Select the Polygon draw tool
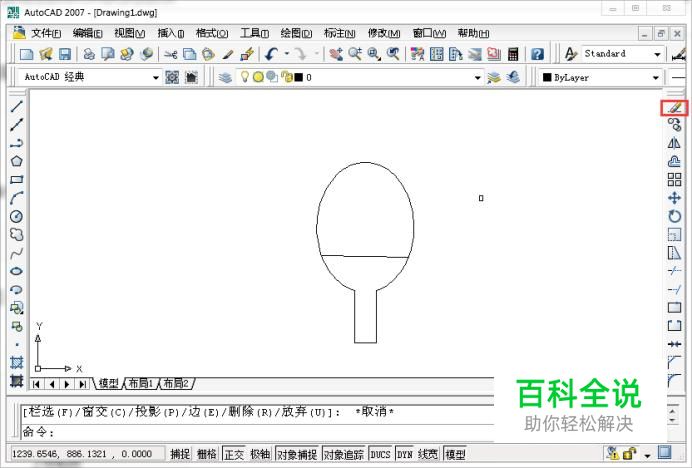 [x=16, y=161]
